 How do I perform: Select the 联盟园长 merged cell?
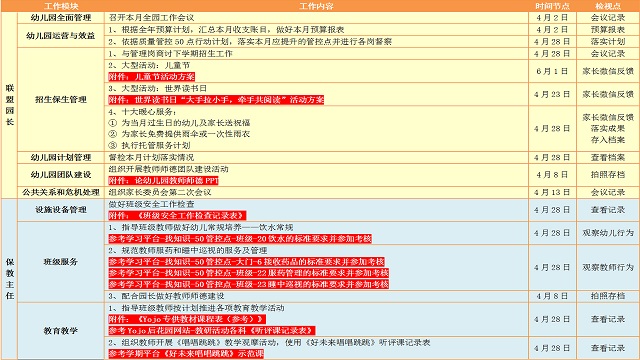(x=9, y=105)
